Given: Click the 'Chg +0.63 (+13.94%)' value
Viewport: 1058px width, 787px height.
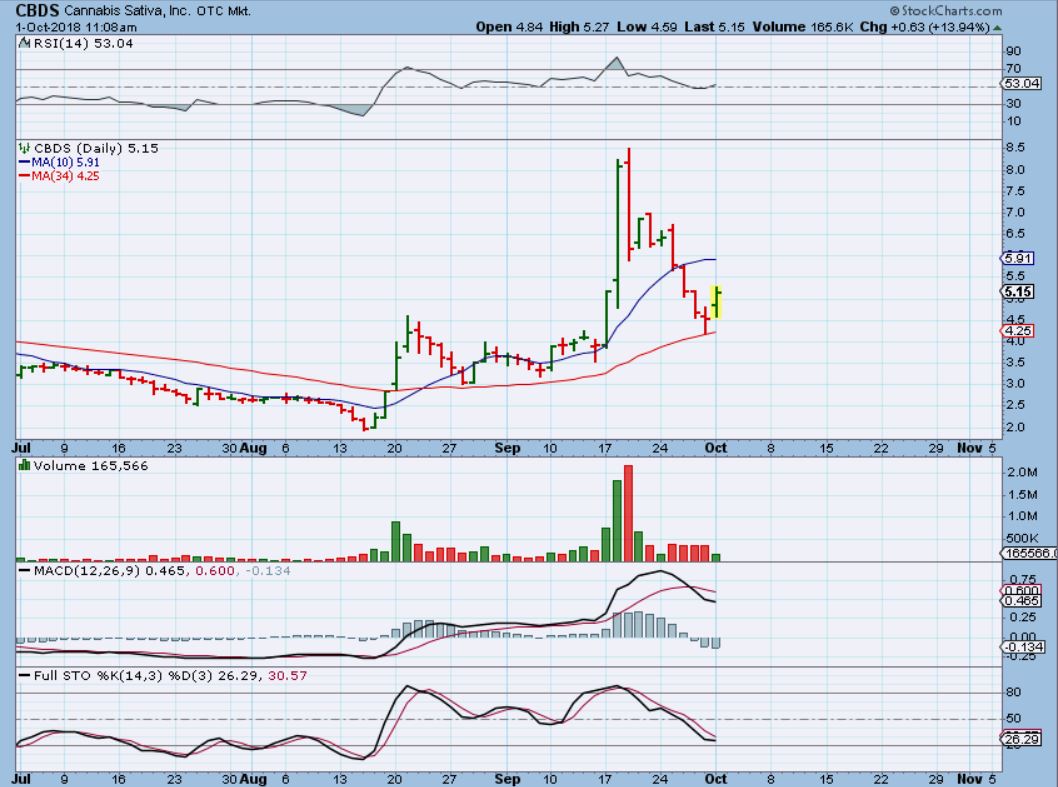Looking at the screenshot, I should (924, 27).
